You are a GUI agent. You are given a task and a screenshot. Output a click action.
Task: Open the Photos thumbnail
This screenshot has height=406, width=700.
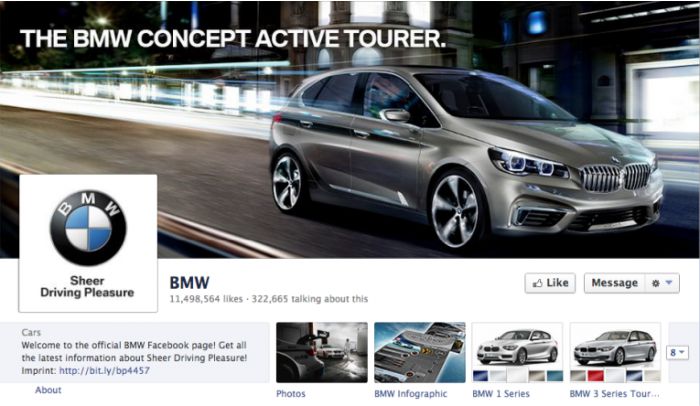point(322,352)
